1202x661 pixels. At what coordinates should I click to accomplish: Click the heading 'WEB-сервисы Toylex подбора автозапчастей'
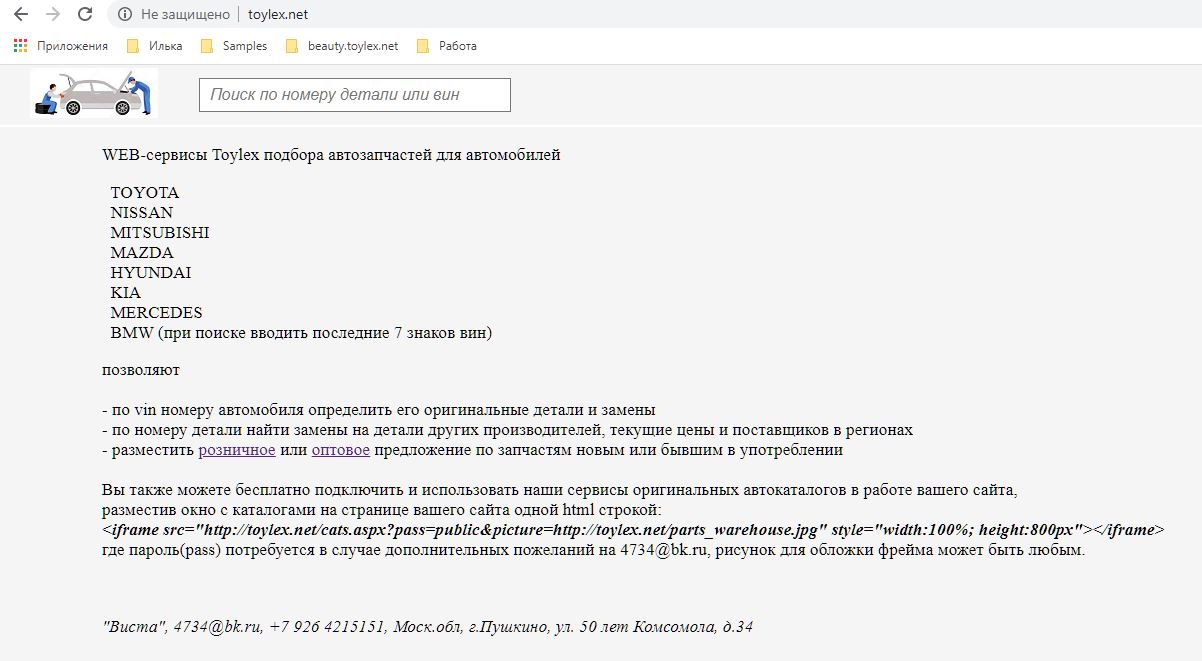point(331,155)
